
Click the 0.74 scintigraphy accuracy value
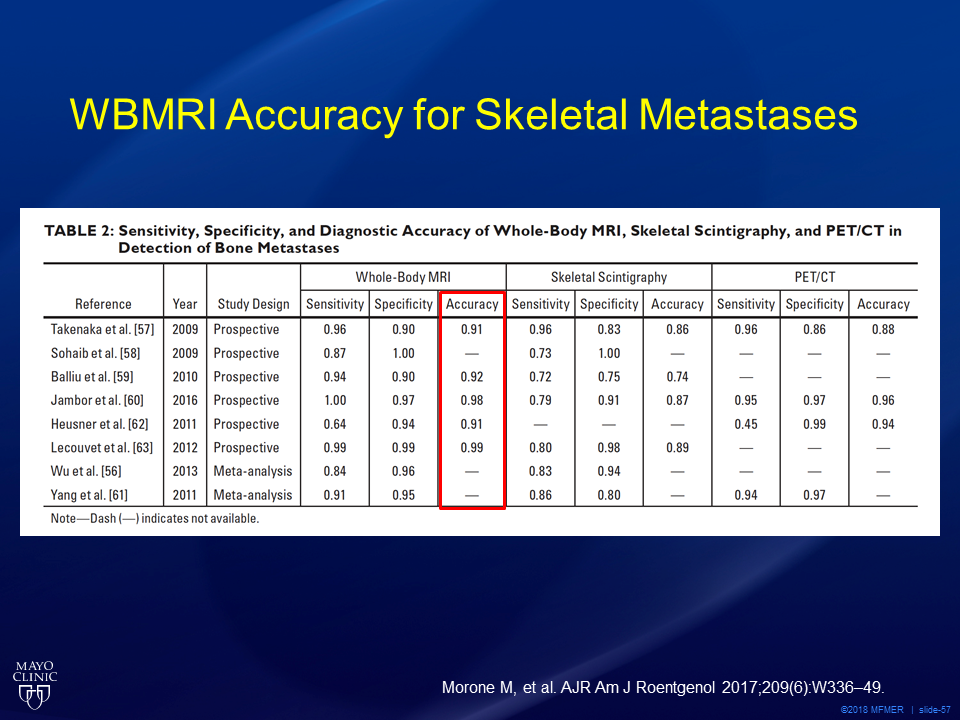(677, 377)
